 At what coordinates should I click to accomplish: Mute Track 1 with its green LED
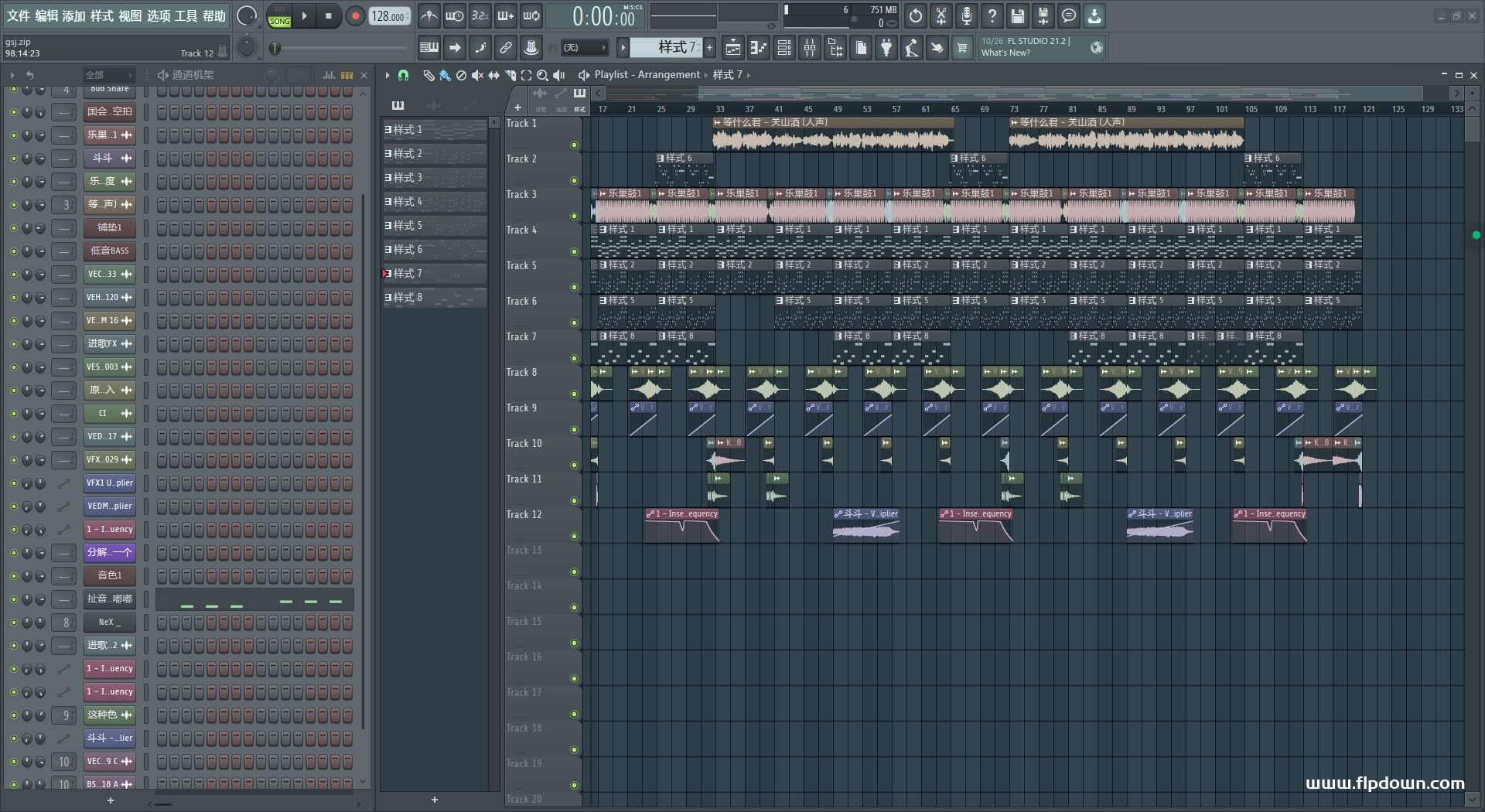point(574,145)
